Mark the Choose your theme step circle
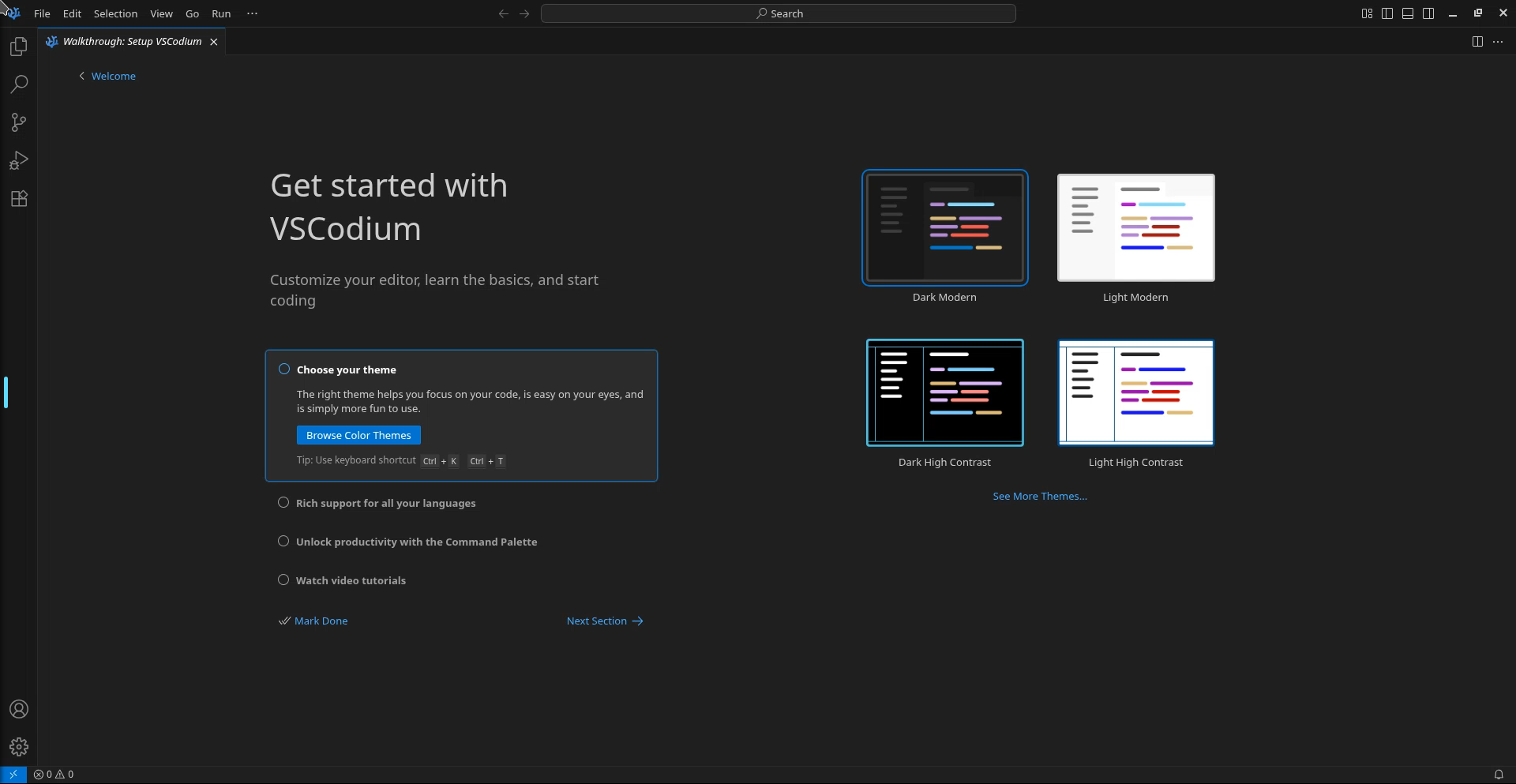This screenshot has height=784, width=1516. [284, 369]
